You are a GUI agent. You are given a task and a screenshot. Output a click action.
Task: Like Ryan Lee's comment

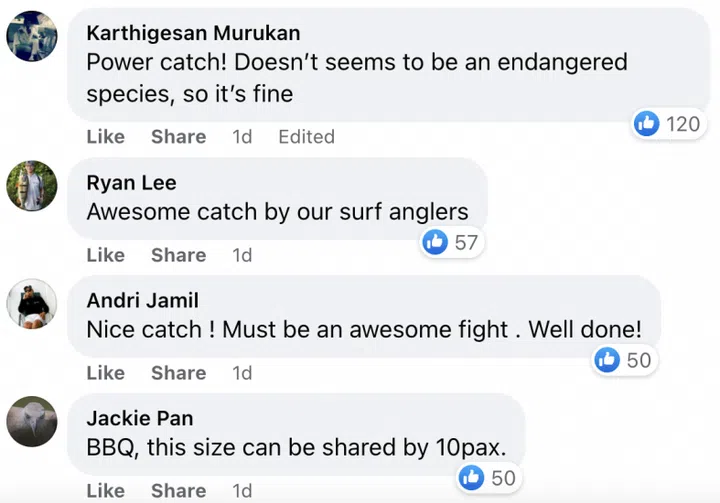coord(105,255)
